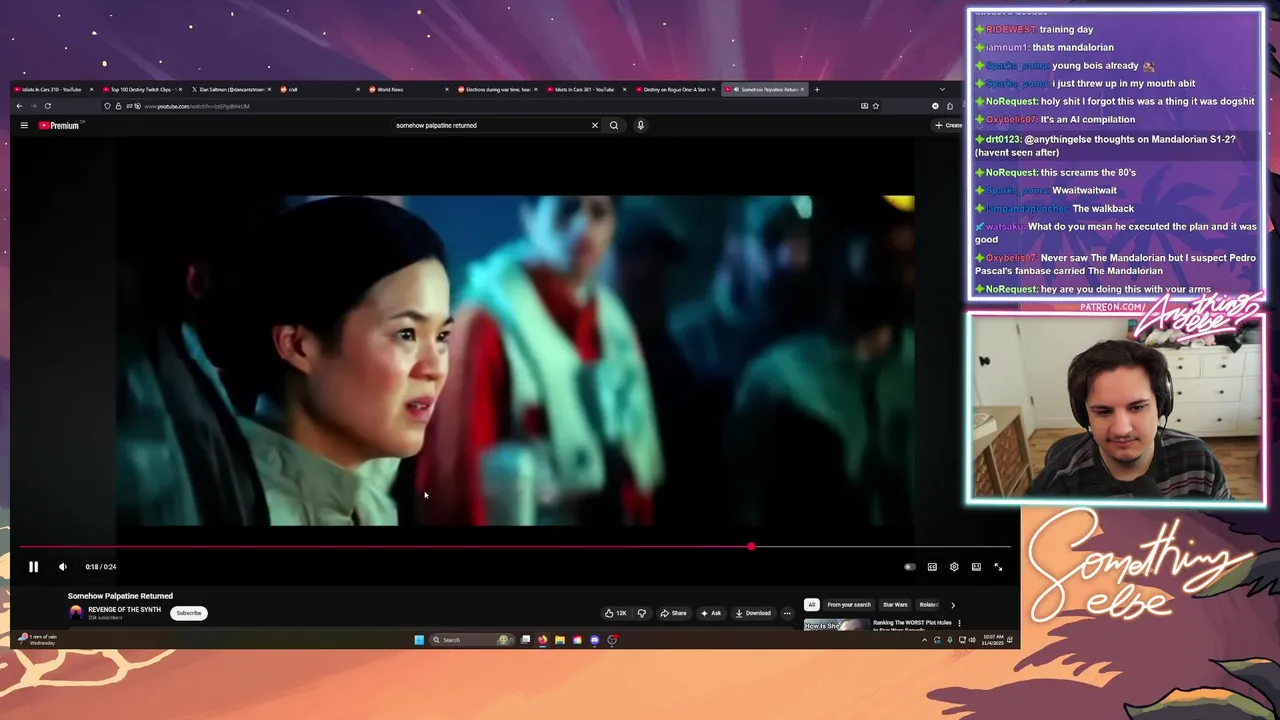Viewport: 1280px width, 720px height.
Task: Open a new browser tab
Action: coord(817,89)
